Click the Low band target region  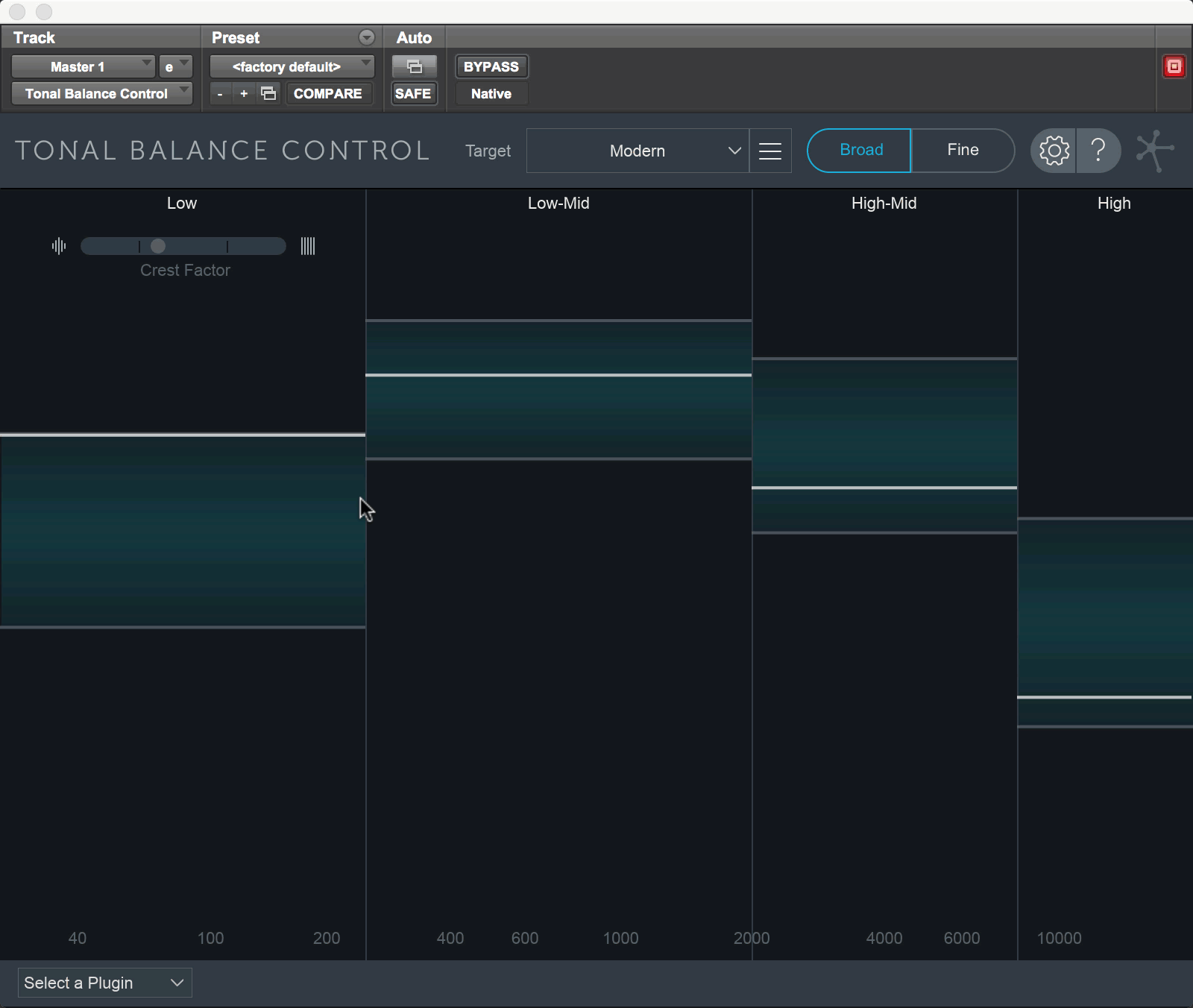[183, 531]
